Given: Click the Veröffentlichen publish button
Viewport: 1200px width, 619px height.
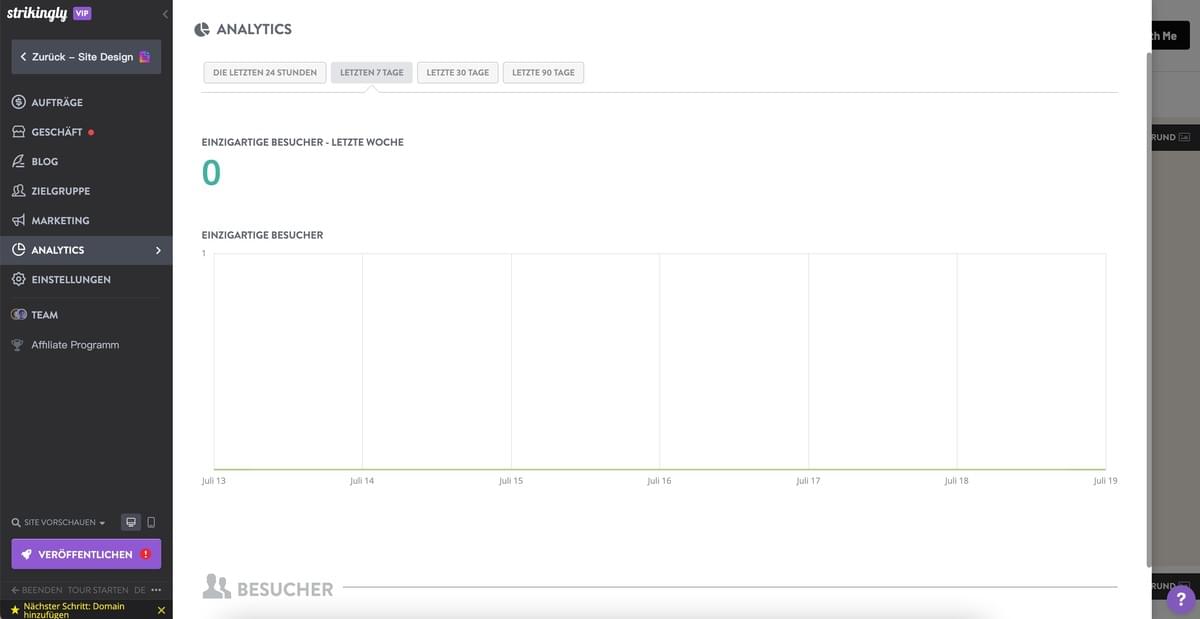Looking at the screenshot, I should [x=86, y=554].
